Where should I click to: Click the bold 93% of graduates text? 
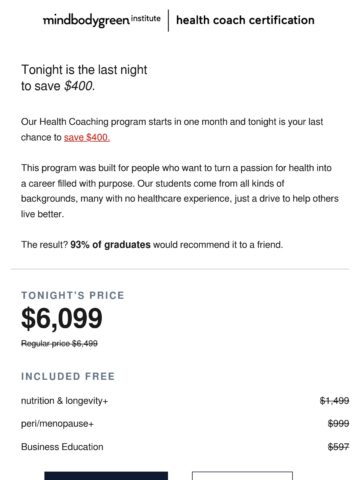tap(110, 245)
